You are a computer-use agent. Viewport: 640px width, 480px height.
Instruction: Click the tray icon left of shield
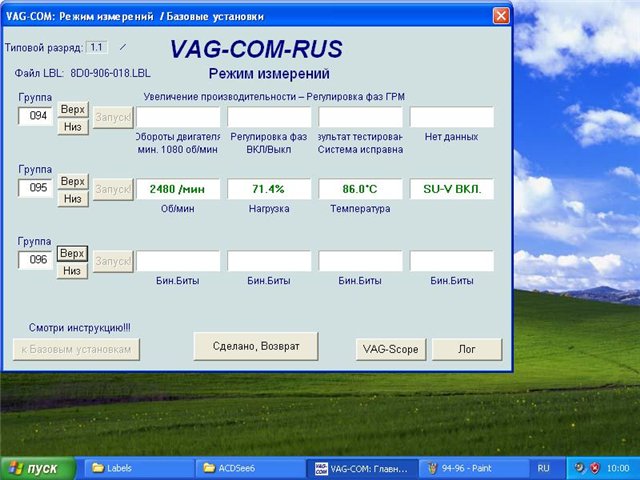click(x=579, y=468)
